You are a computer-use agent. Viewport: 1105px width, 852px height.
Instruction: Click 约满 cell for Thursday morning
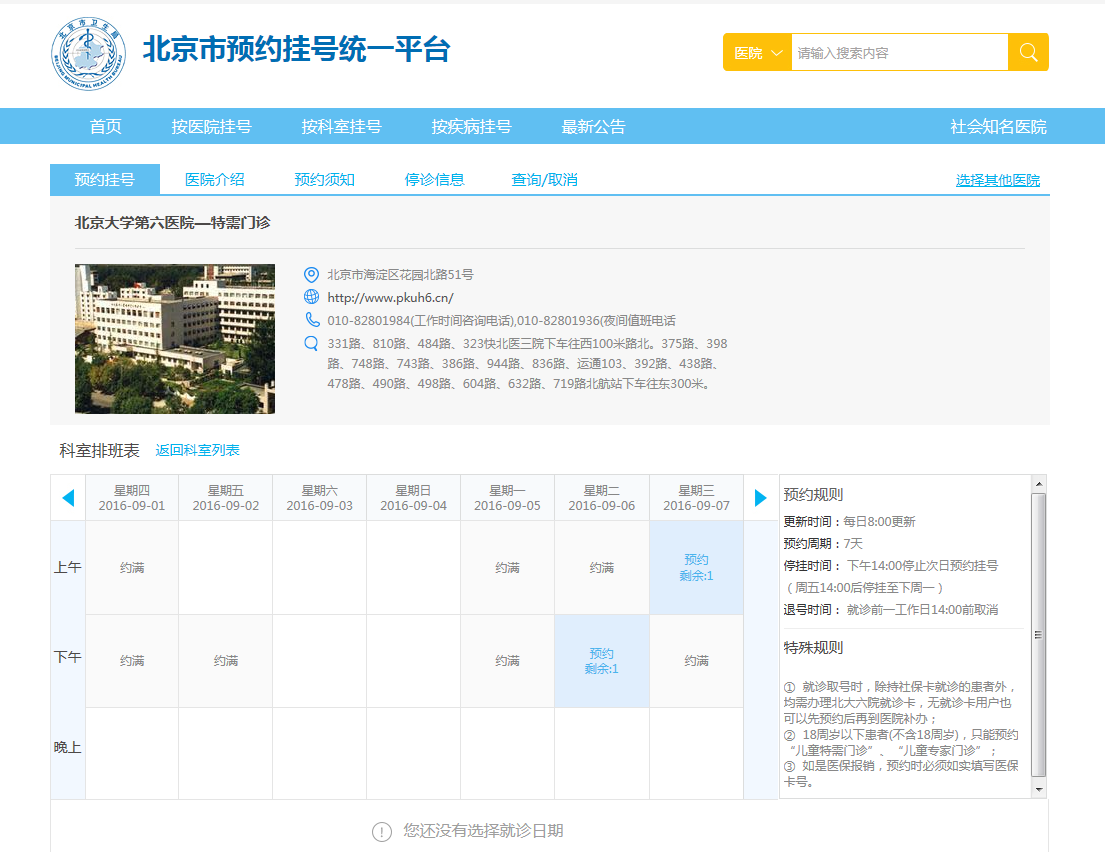point(132,567)
